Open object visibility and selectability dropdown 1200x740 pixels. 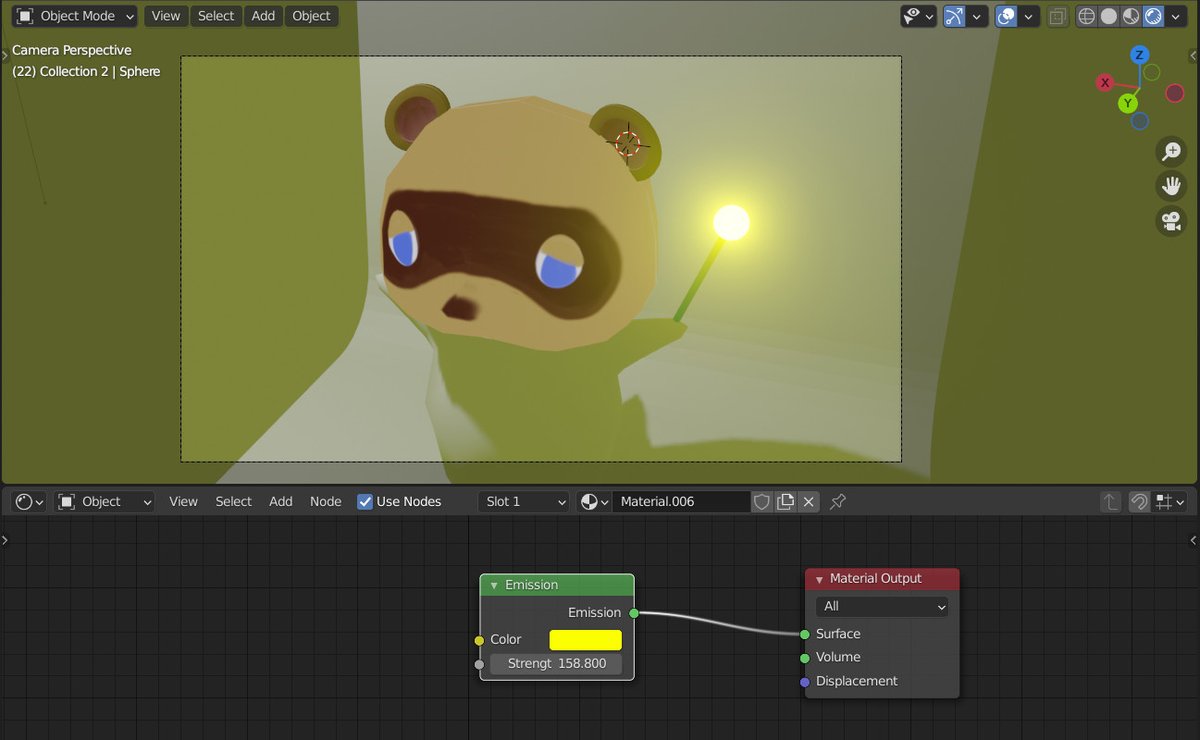[918, 16]
